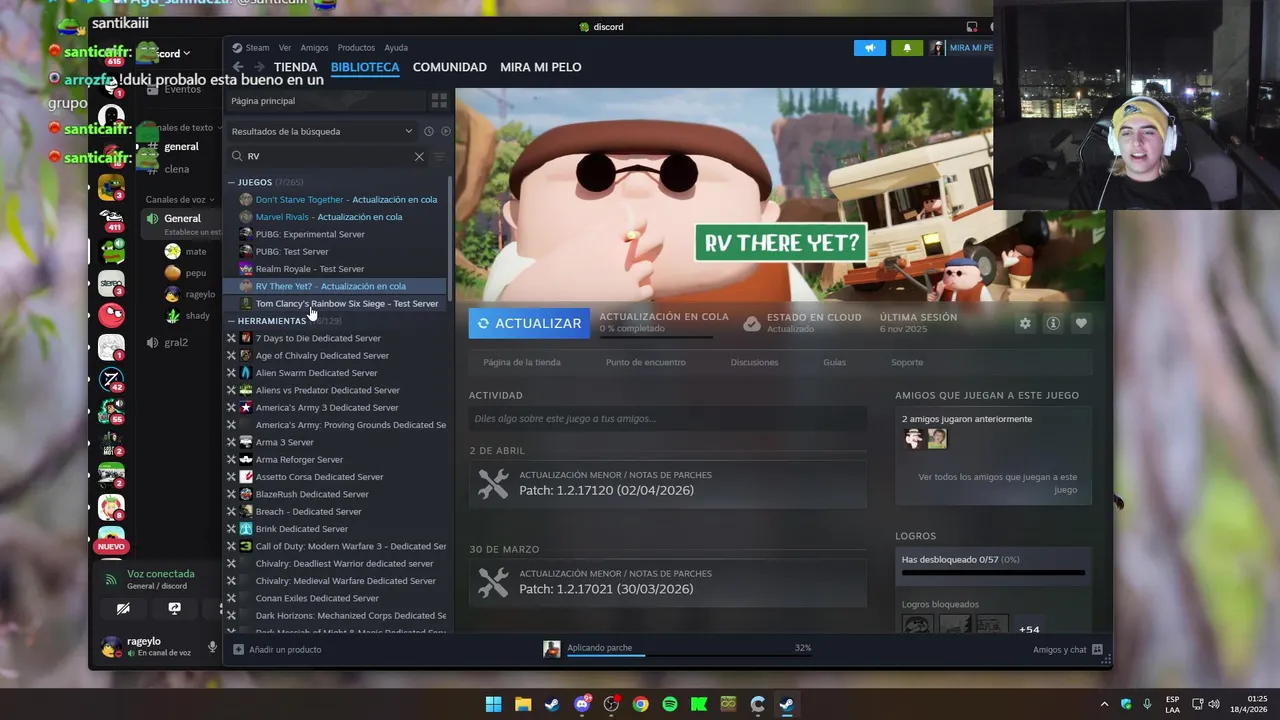Image resolution: width=1280 pixels, height=720 pixels.
Task: Open Guías link
Action: coord(835,362)
